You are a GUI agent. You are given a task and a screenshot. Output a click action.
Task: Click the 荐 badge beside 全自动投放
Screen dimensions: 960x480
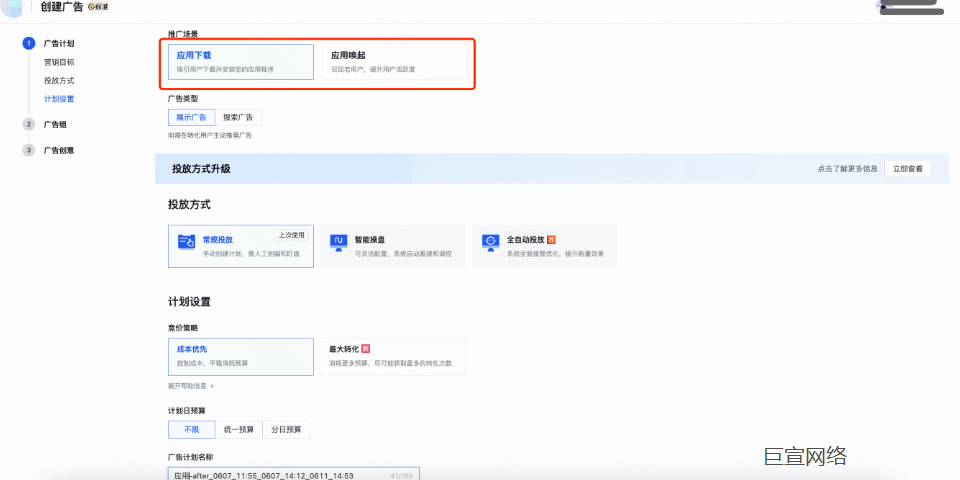(x=551, y=240)
